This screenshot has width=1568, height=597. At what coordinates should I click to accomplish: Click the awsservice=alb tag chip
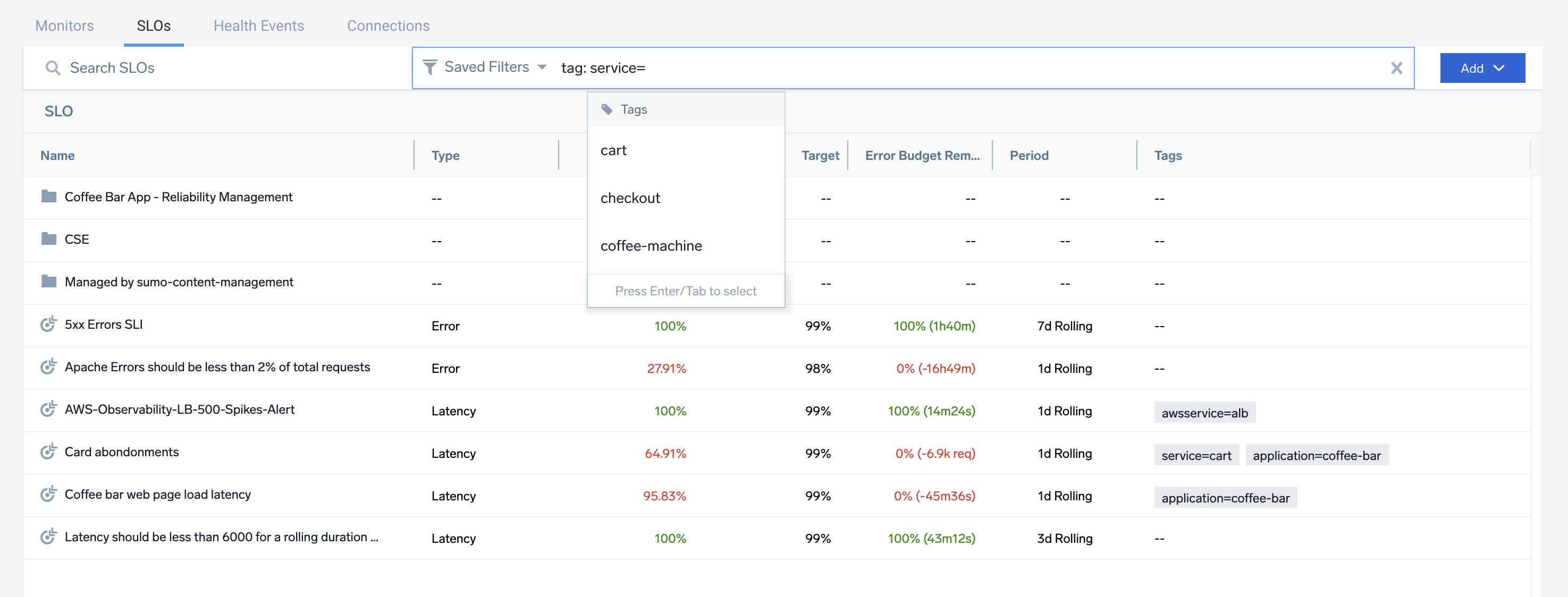(1204, 413)
